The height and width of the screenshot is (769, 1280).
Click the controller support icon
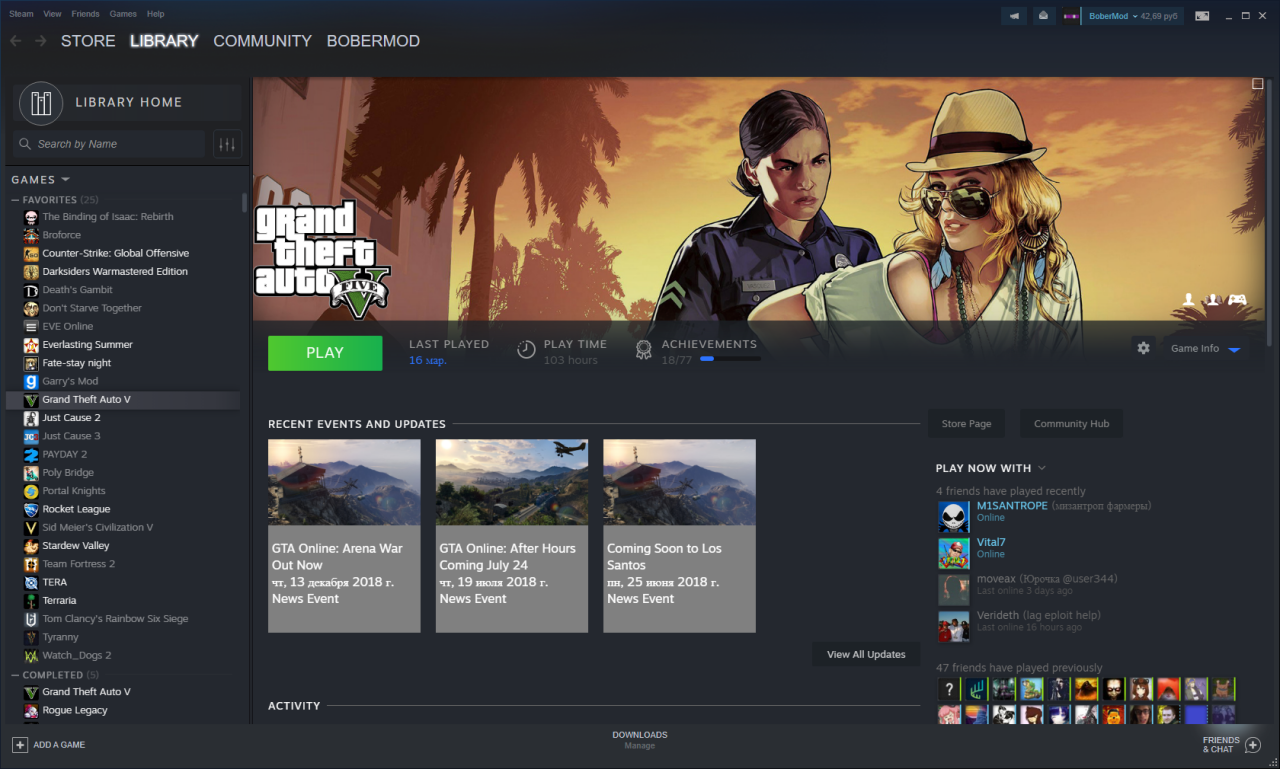pyautogui.click(x=1237, y=299)
